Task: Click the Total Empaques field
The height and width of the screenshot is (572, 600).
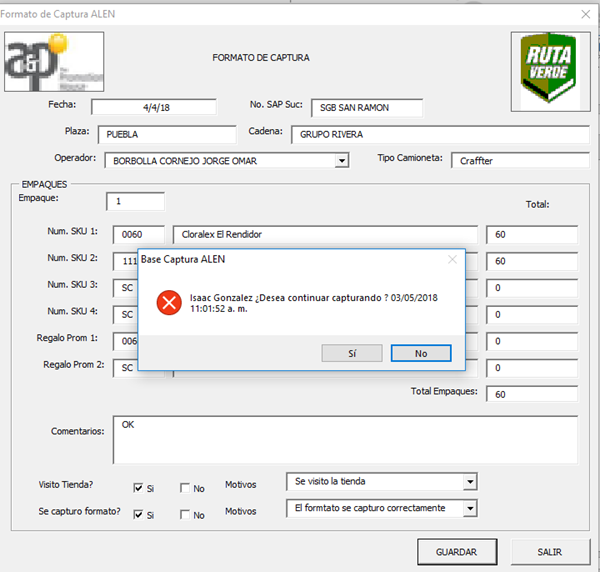Action: 531,394
